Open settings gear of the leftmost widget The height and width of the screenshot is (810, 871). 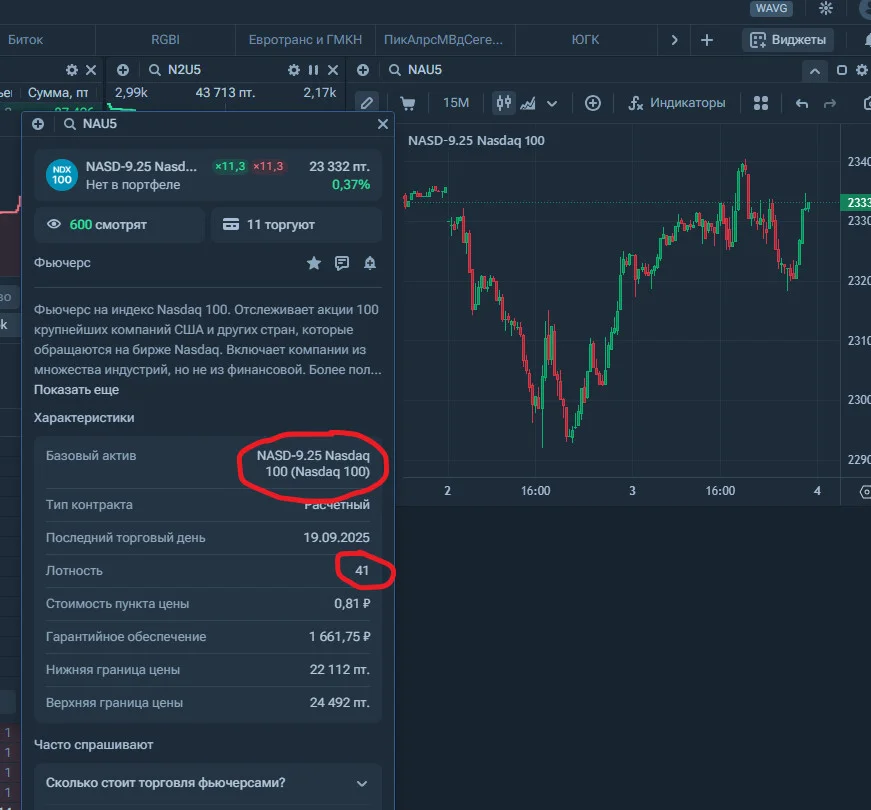click(x=72, y=70)
